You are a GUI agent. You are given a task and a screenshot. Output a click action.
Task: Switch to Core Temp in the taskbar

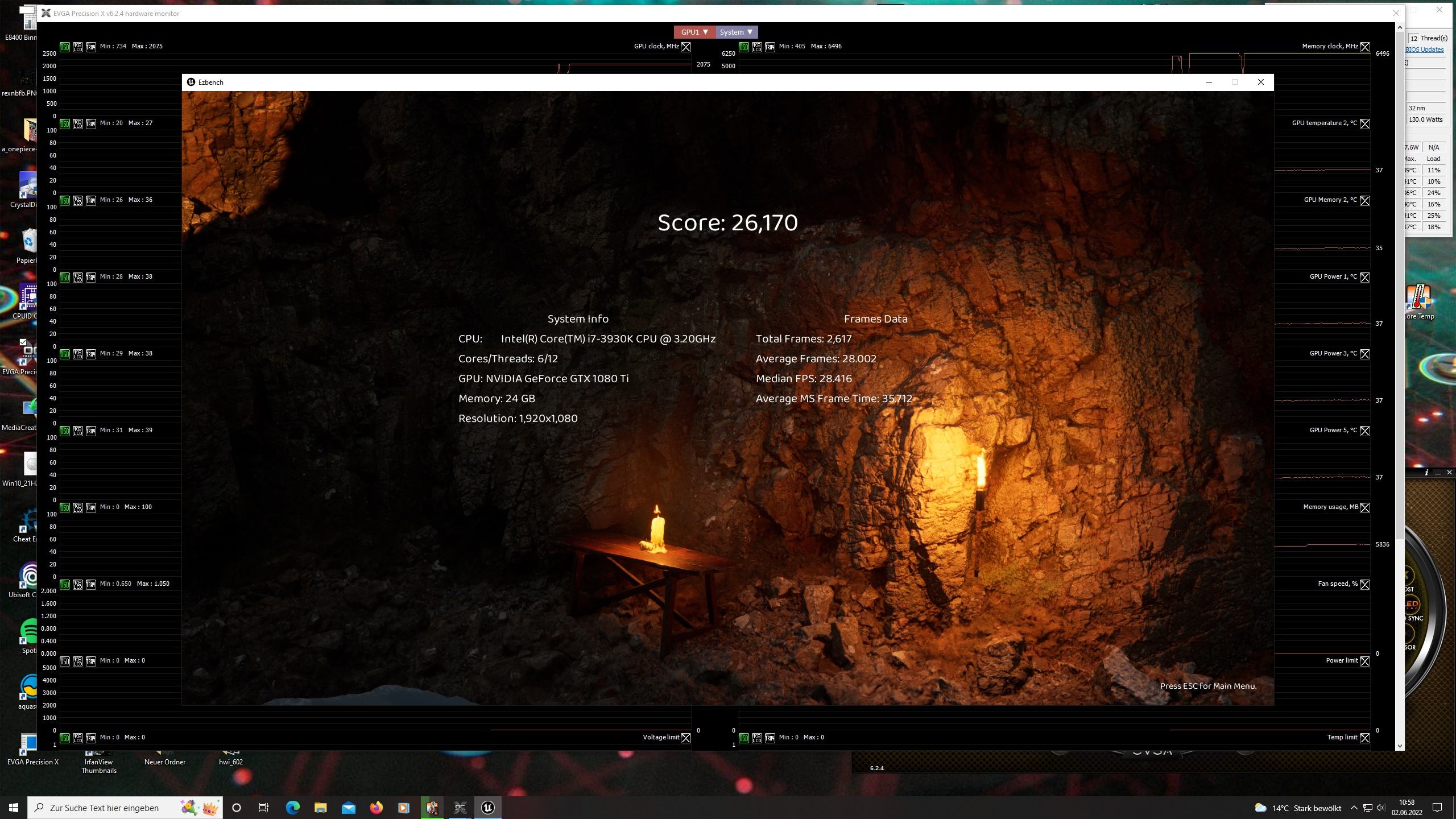coord(432,808)
